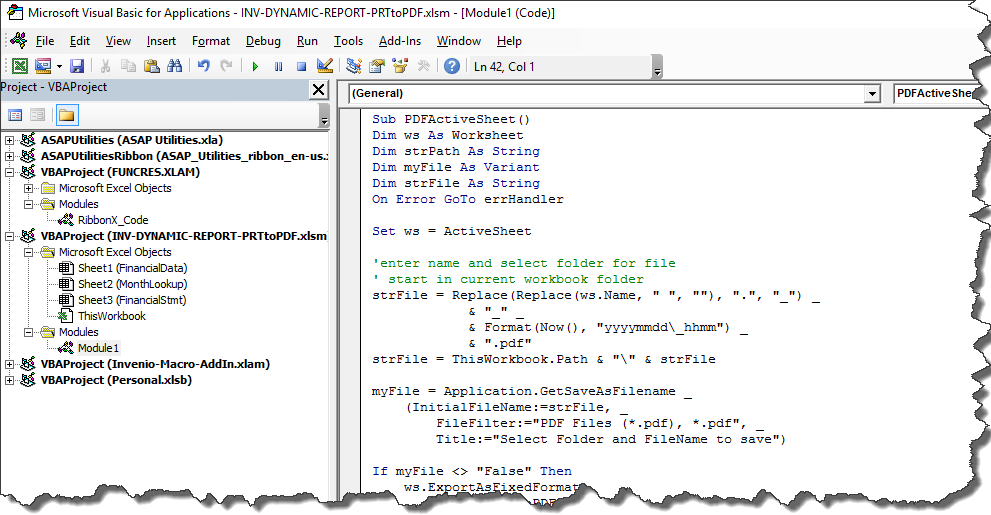Viewport: 991px width, 515px height.
Task: Open the Window menu
Action: [459, 41]
